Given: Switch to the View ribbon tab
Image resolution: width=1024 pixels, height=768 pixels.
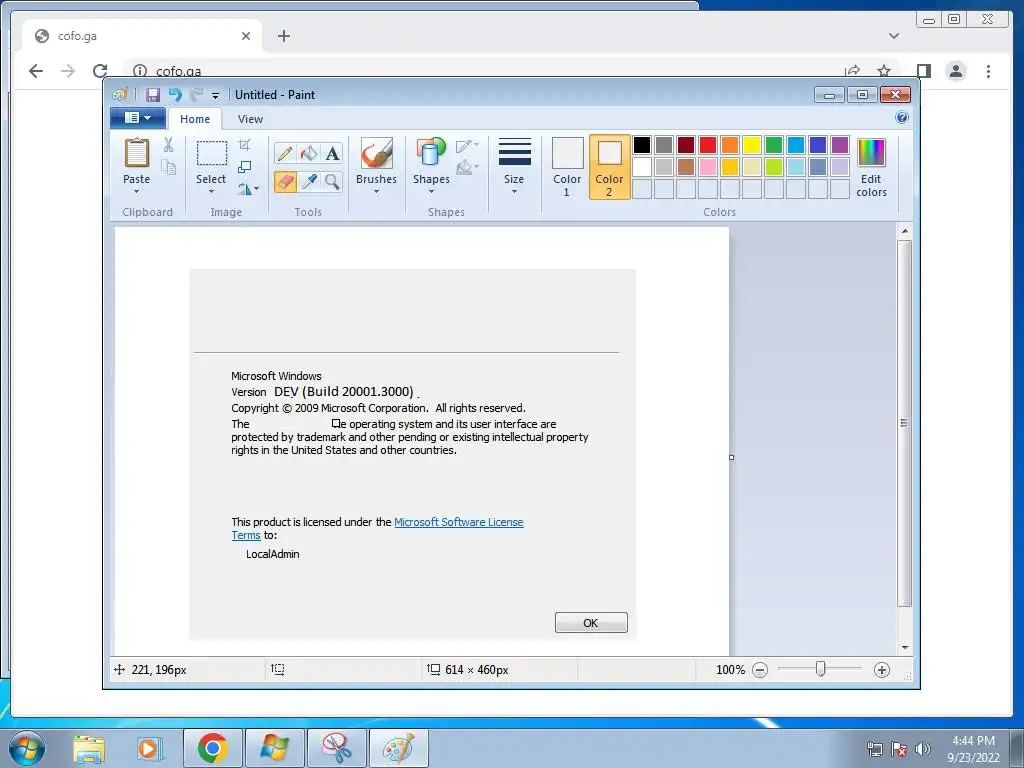Looking at the screenshot, I should (250, 119).
